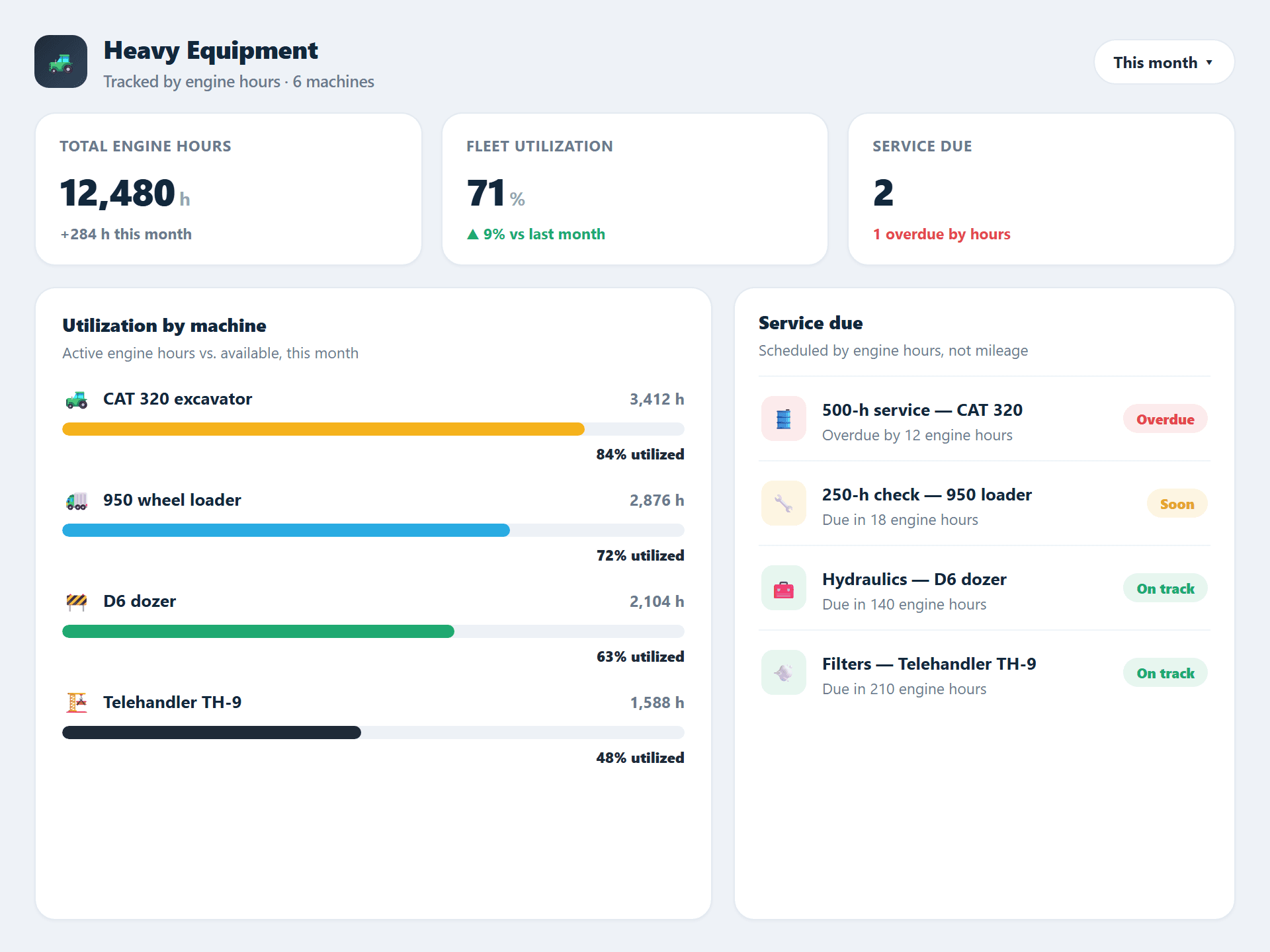1270x952 pixels.
Task: Click the green up-arrow trend indicator
Action: pos(472,234)
